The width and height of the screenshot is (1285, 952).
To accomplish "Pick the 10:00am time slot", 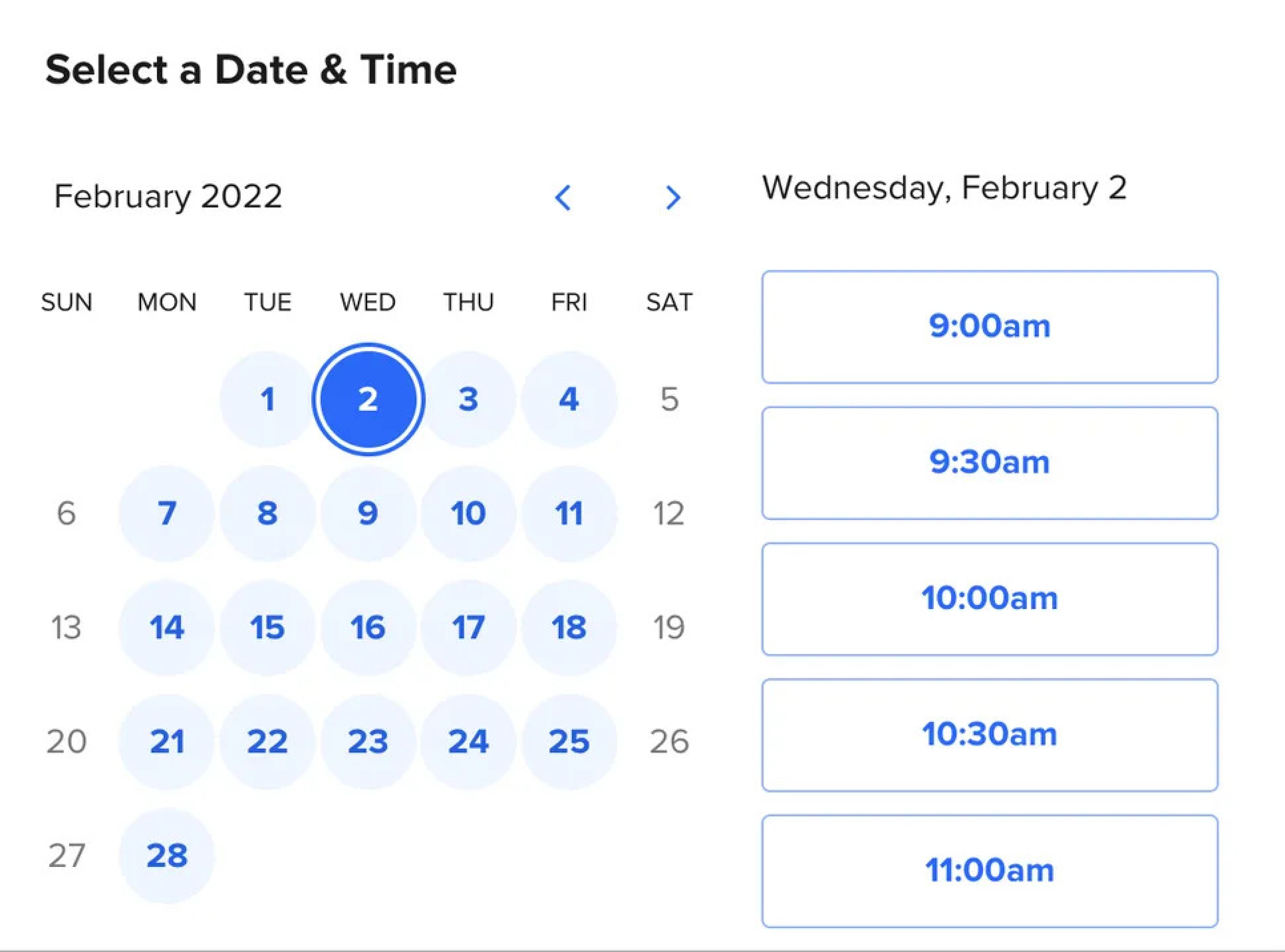I will coord(989,599).
